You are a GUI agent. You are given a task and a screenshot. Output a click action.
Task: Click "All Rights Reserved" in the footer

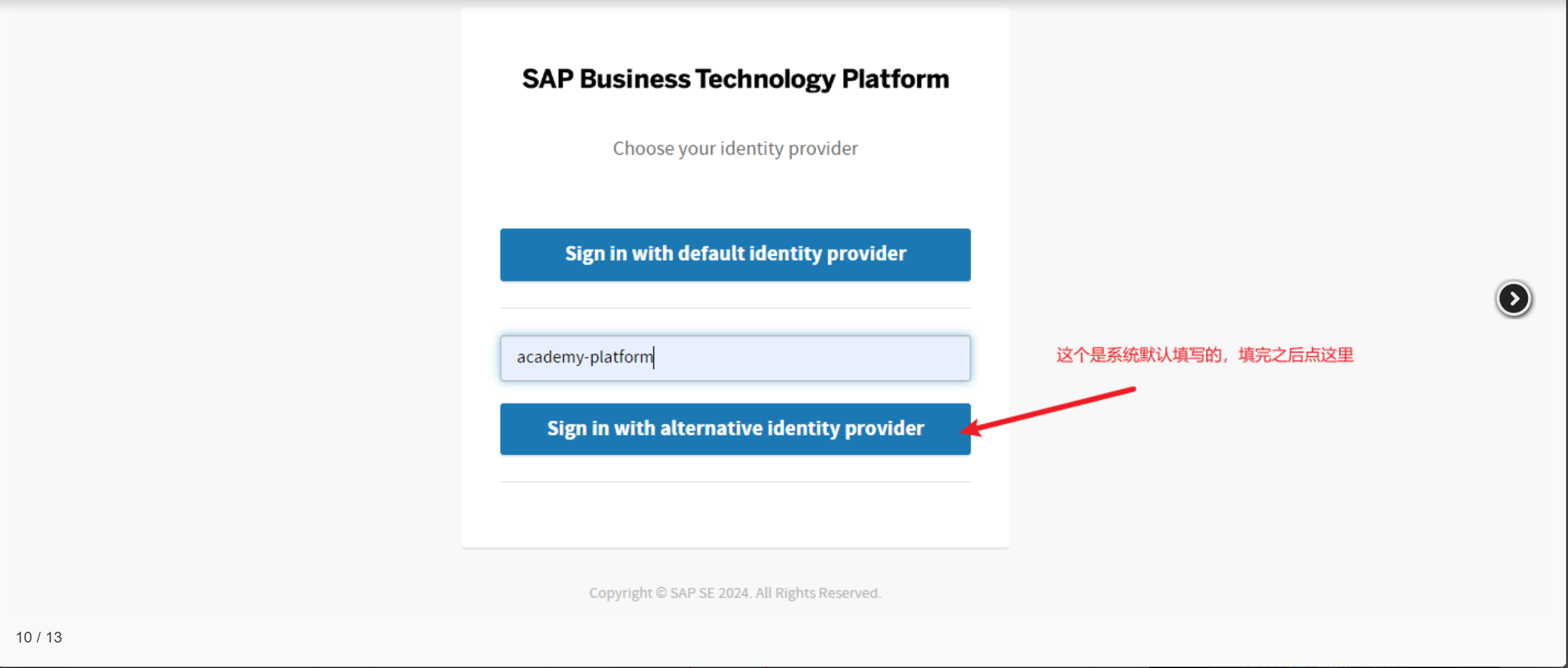[x=818, y=593]
